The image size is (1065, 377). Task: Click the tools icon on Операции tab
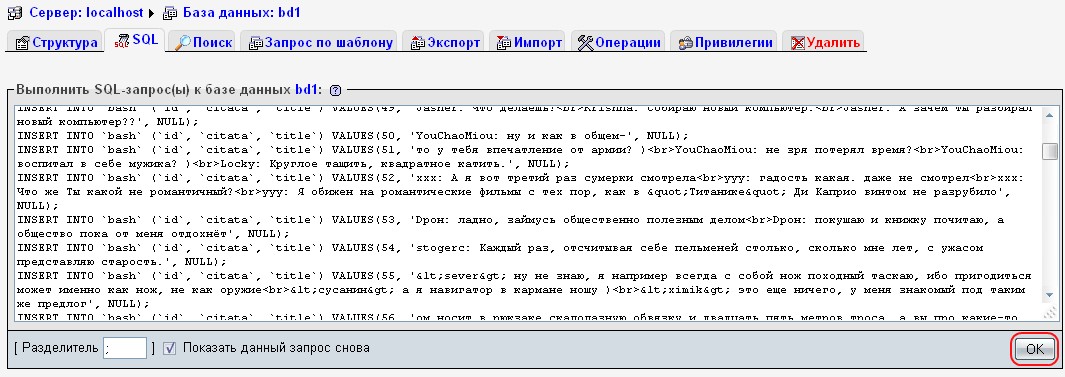coord(585,43)
